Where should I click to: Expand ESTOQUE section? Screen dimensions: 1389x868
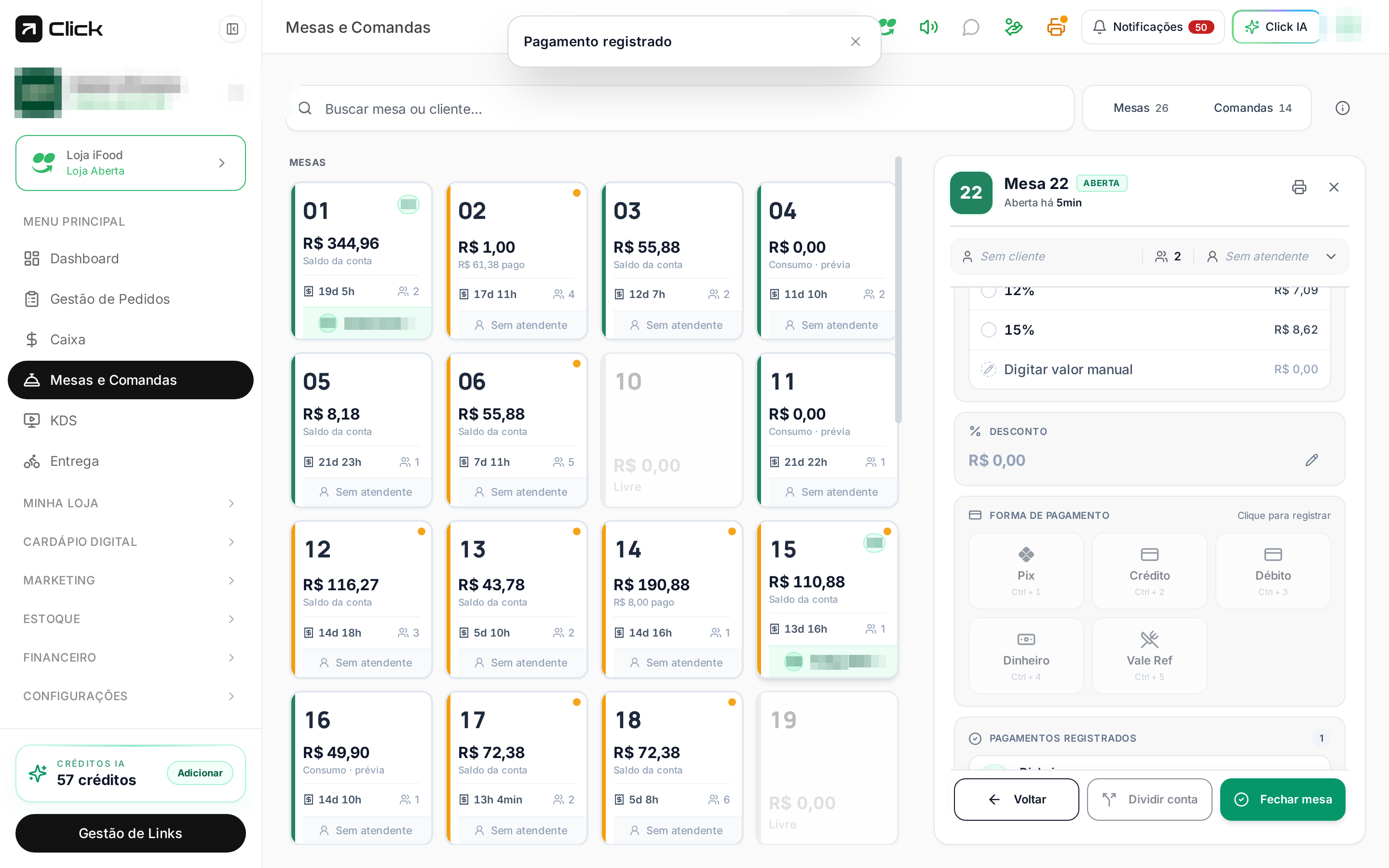[x=130, y=619]
